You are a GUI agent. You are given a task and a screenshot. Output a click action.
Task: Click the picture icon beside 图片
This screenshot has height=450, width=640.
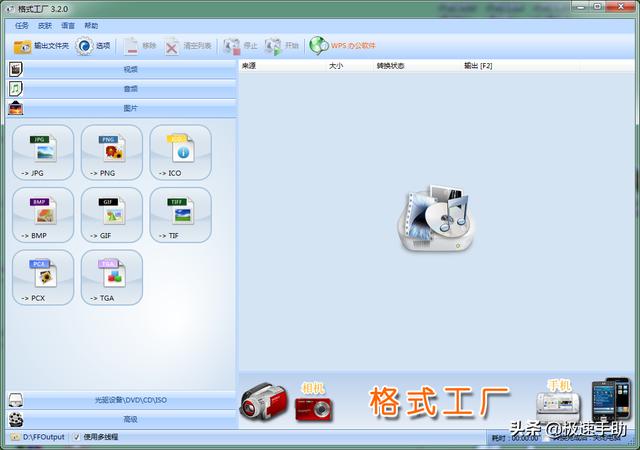(x=16, y=108)
